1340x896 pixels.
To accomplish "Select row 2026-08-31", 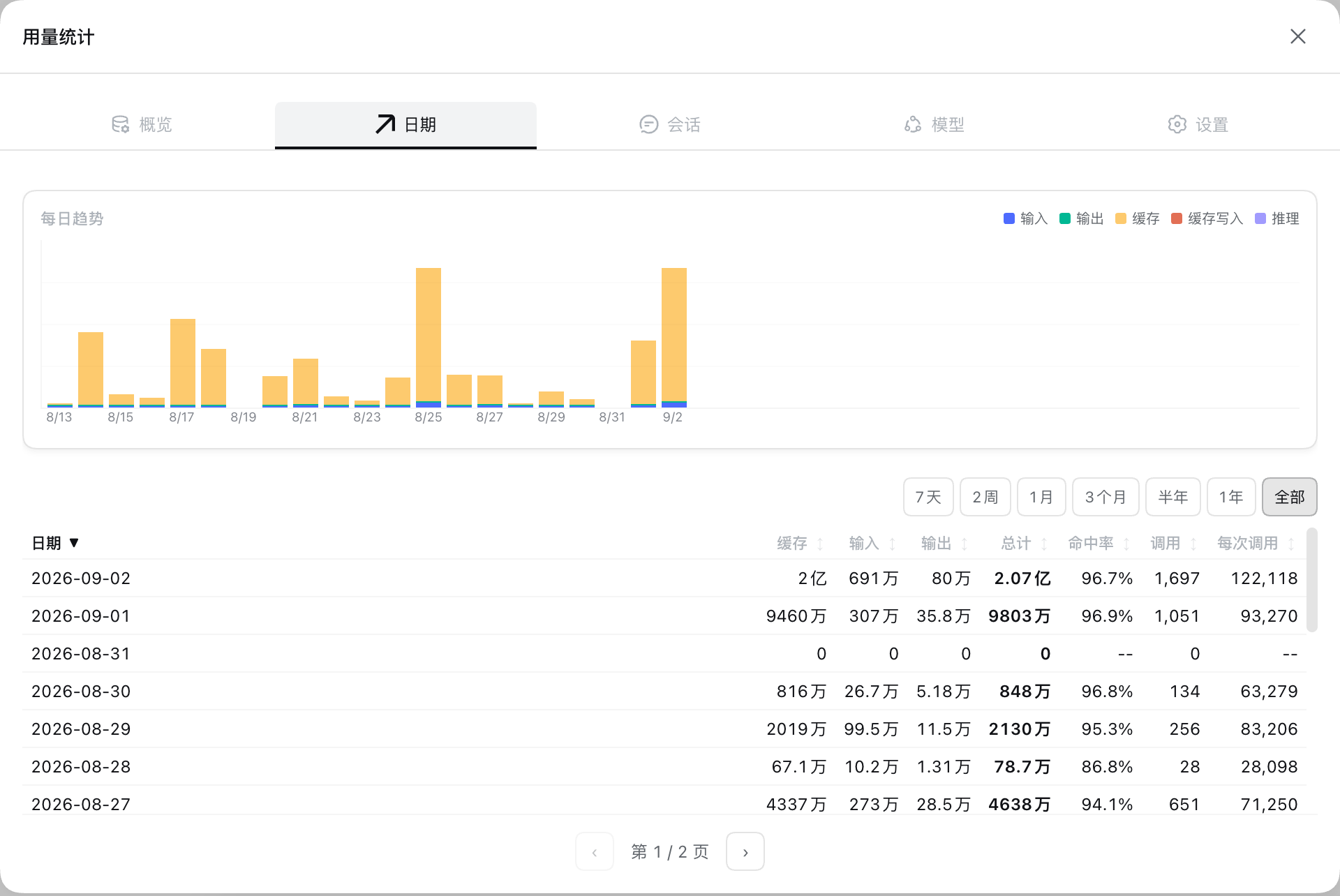I will (x=664, y=654).
